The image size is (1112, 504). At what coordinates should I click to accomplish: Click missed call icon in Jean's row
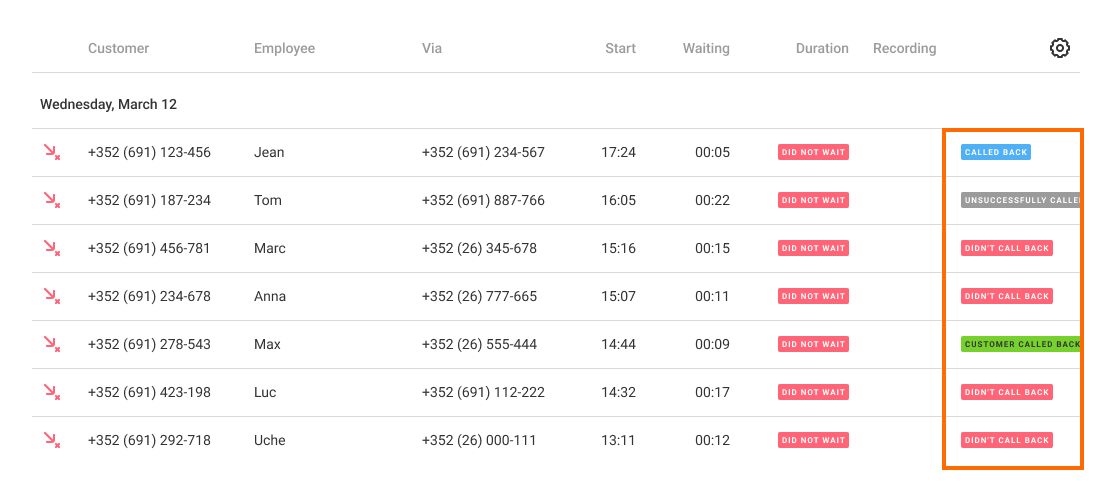(x=51, y=152)
